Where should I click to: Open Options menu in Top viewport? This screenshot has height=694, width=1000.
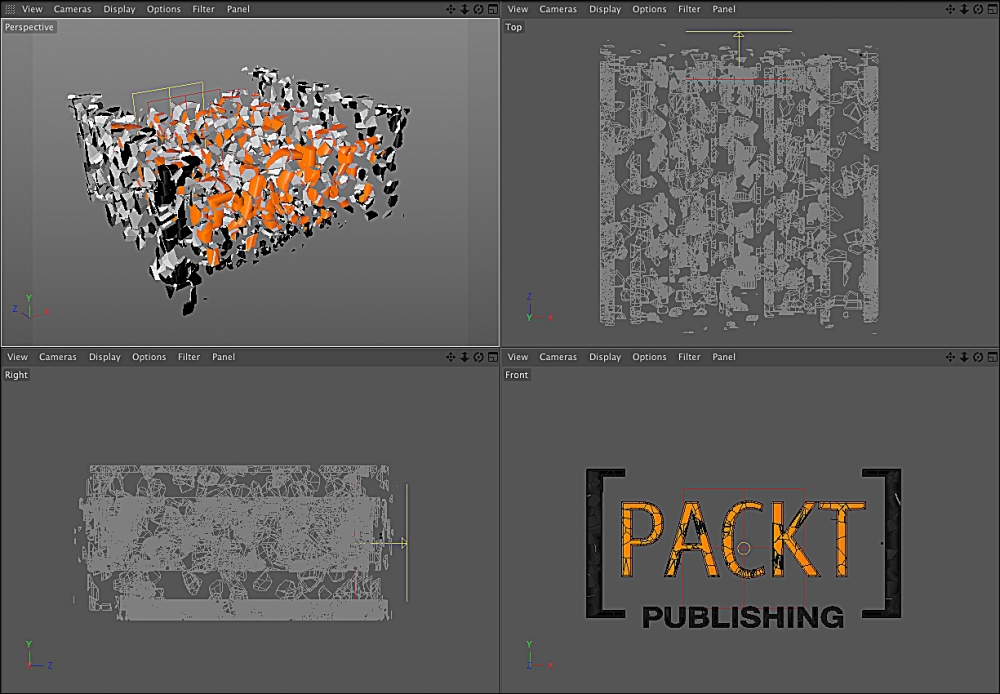click(649, 9)
